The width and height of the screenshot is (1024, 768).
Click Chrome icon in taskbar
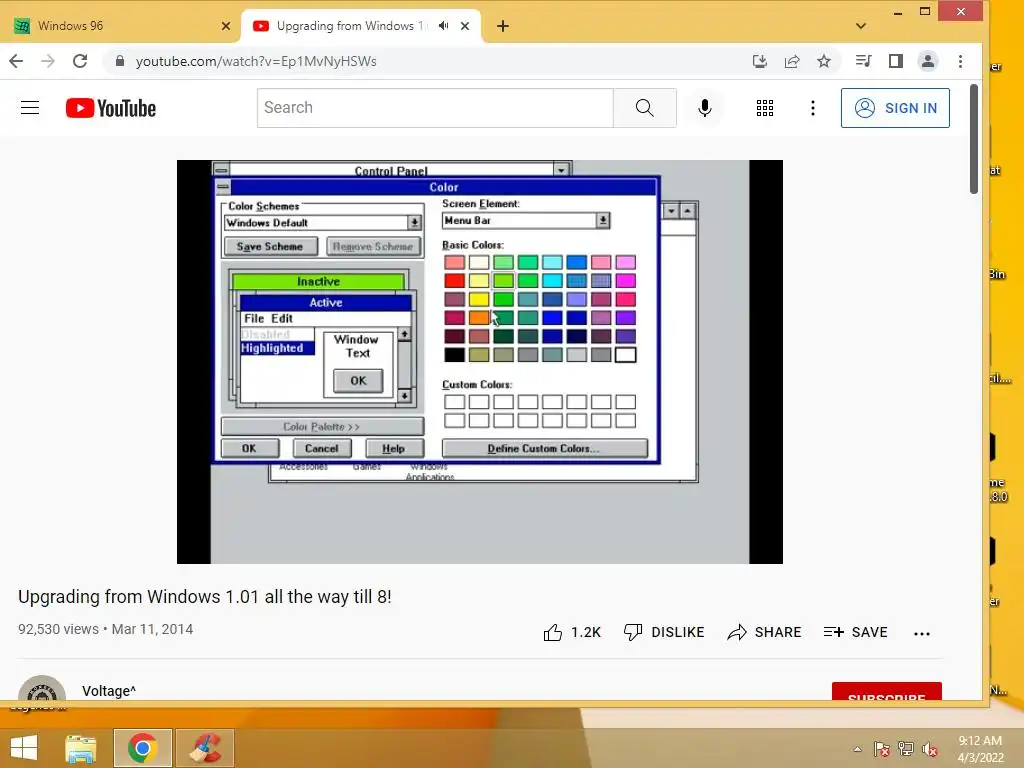[x=142, y=748]
